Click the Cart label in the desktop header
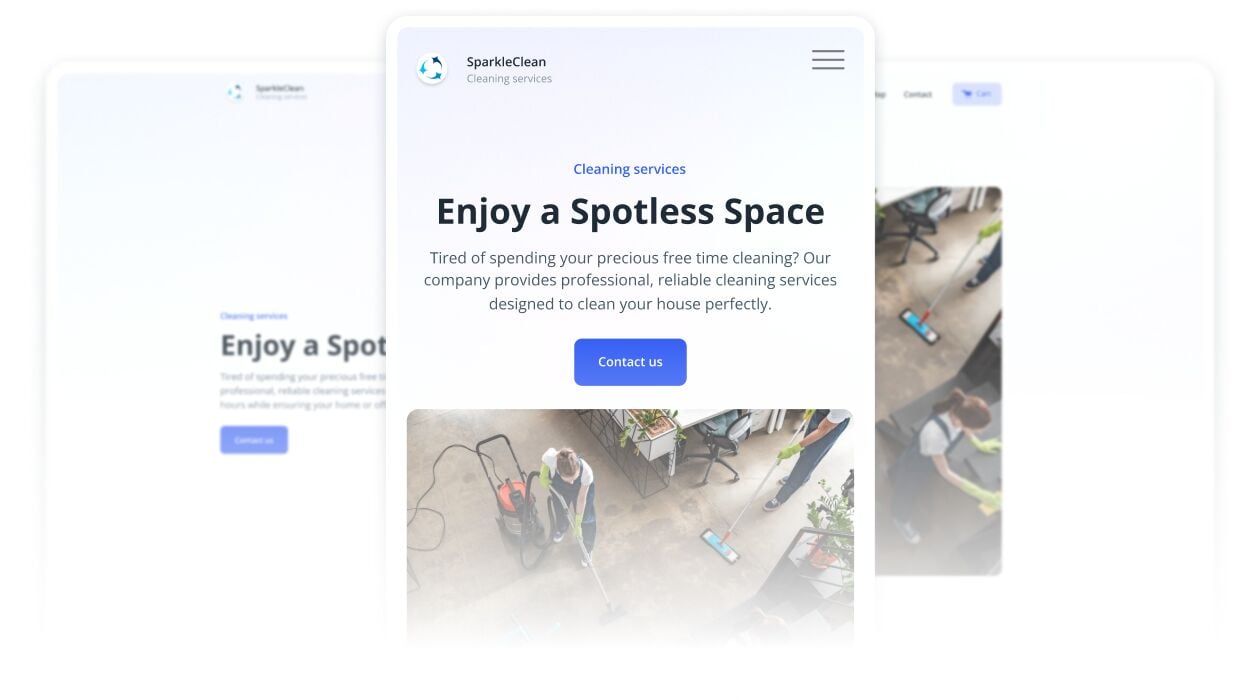Viewport: 1260px width, 700px height. coord(984,94)
